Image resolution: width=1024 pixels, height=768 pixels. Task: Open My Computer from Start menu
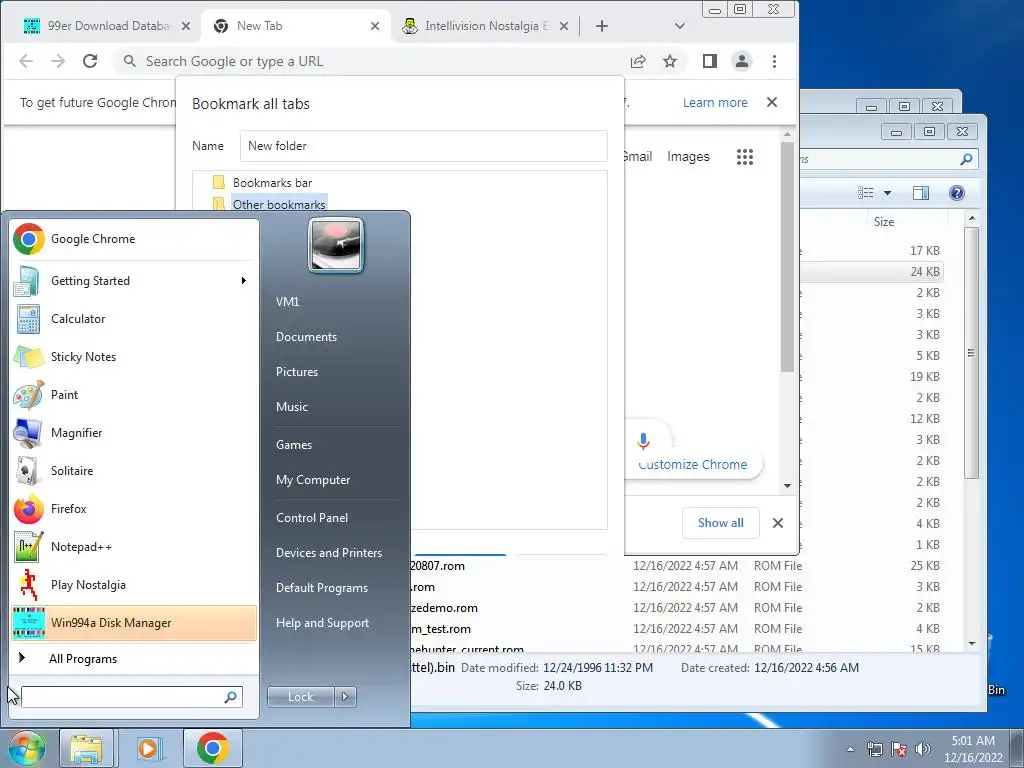313,480
